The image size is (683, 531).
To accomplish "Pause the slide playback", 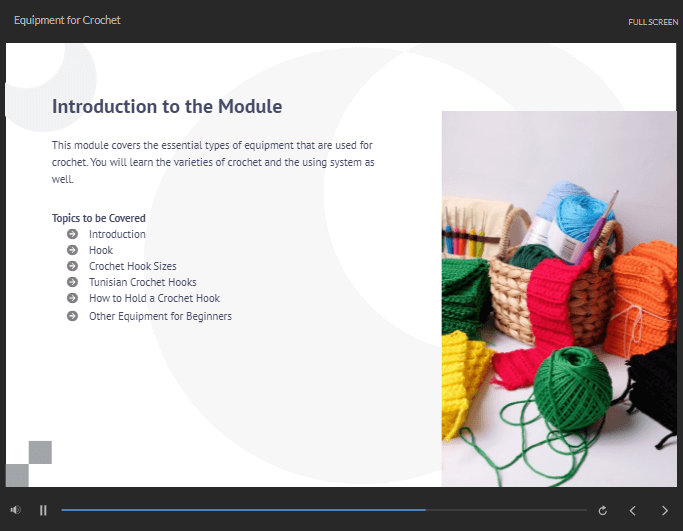I will pyautogui.click(x=43, y=510).
